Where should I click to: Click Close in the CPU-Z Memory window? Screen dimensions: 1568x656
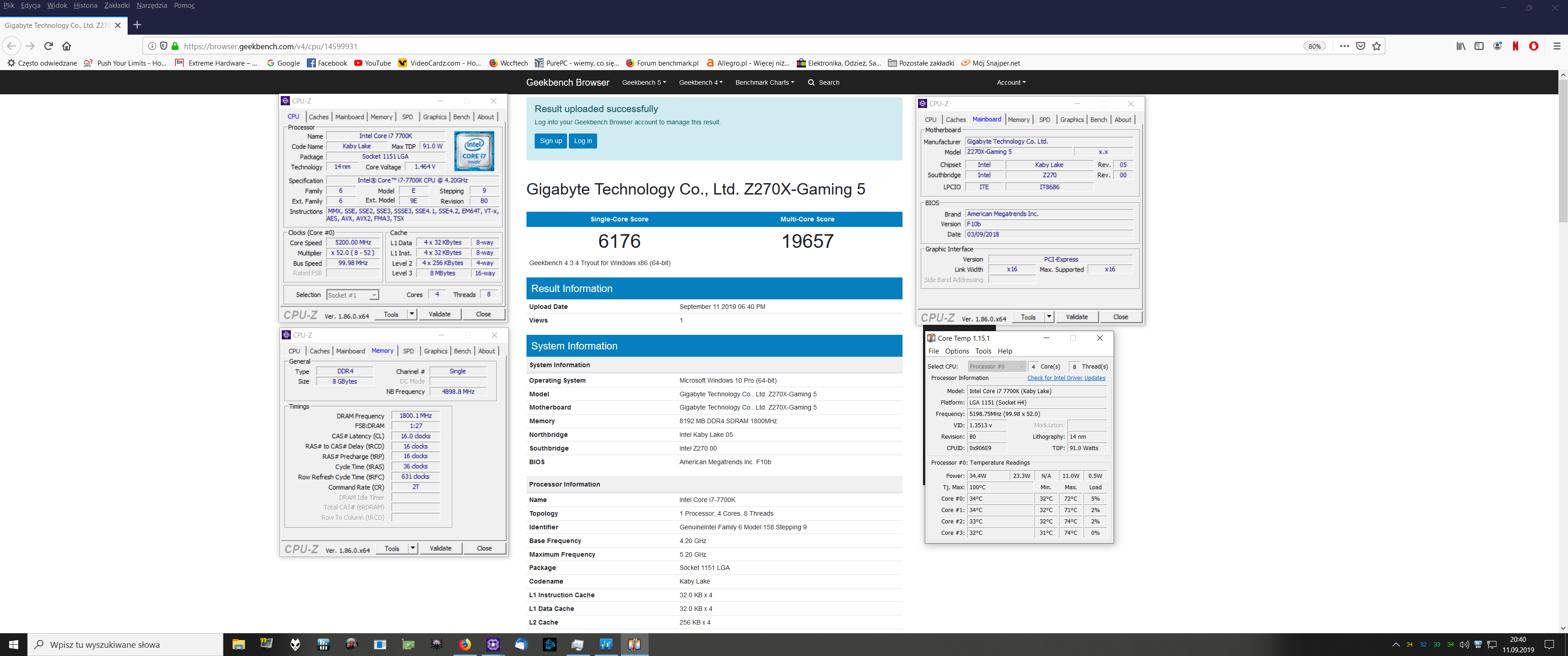click(485, 548)
